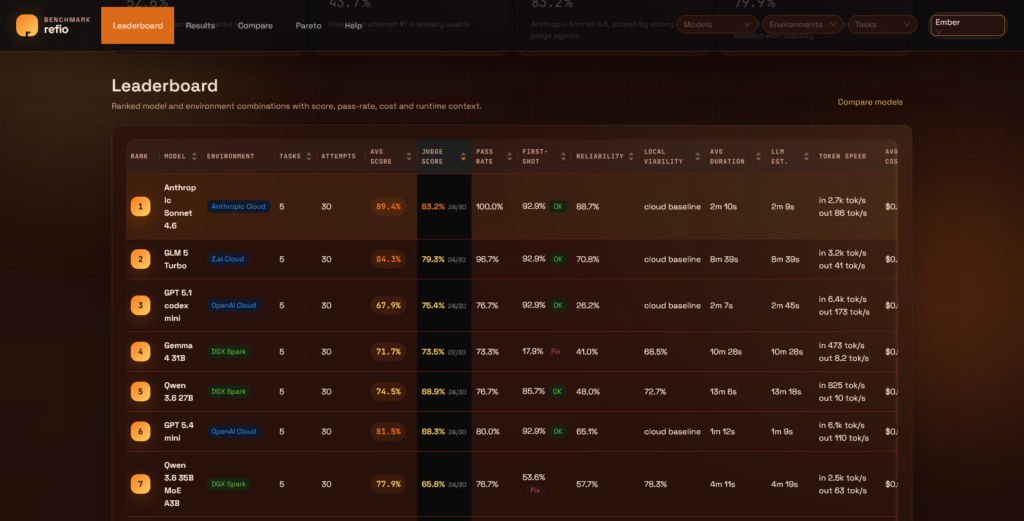Sort by the Tasks column arrows

(x=309, y=156)
